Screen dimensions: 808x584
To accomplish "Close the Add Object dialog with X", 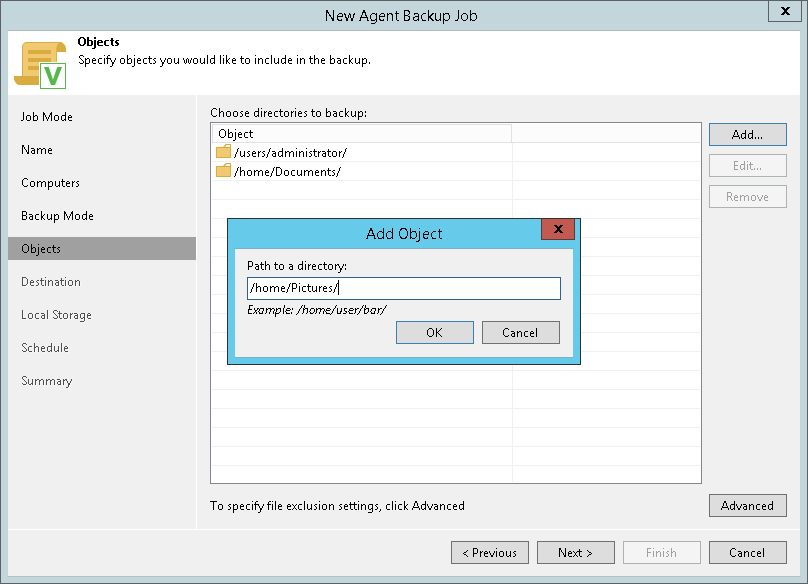I will (557, 230).
